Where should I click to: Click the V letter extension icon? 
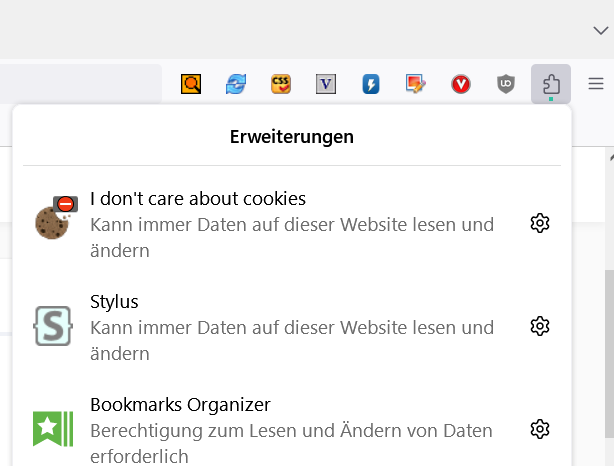(326, 84)
